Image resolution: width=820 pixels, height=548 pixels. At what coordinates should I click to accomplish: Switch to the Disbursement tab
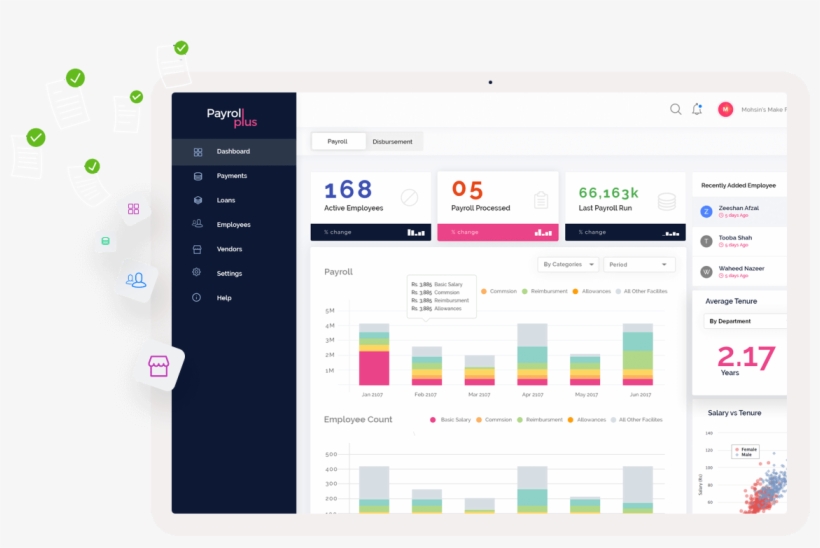pyautogui.click(x=392, y=142)
